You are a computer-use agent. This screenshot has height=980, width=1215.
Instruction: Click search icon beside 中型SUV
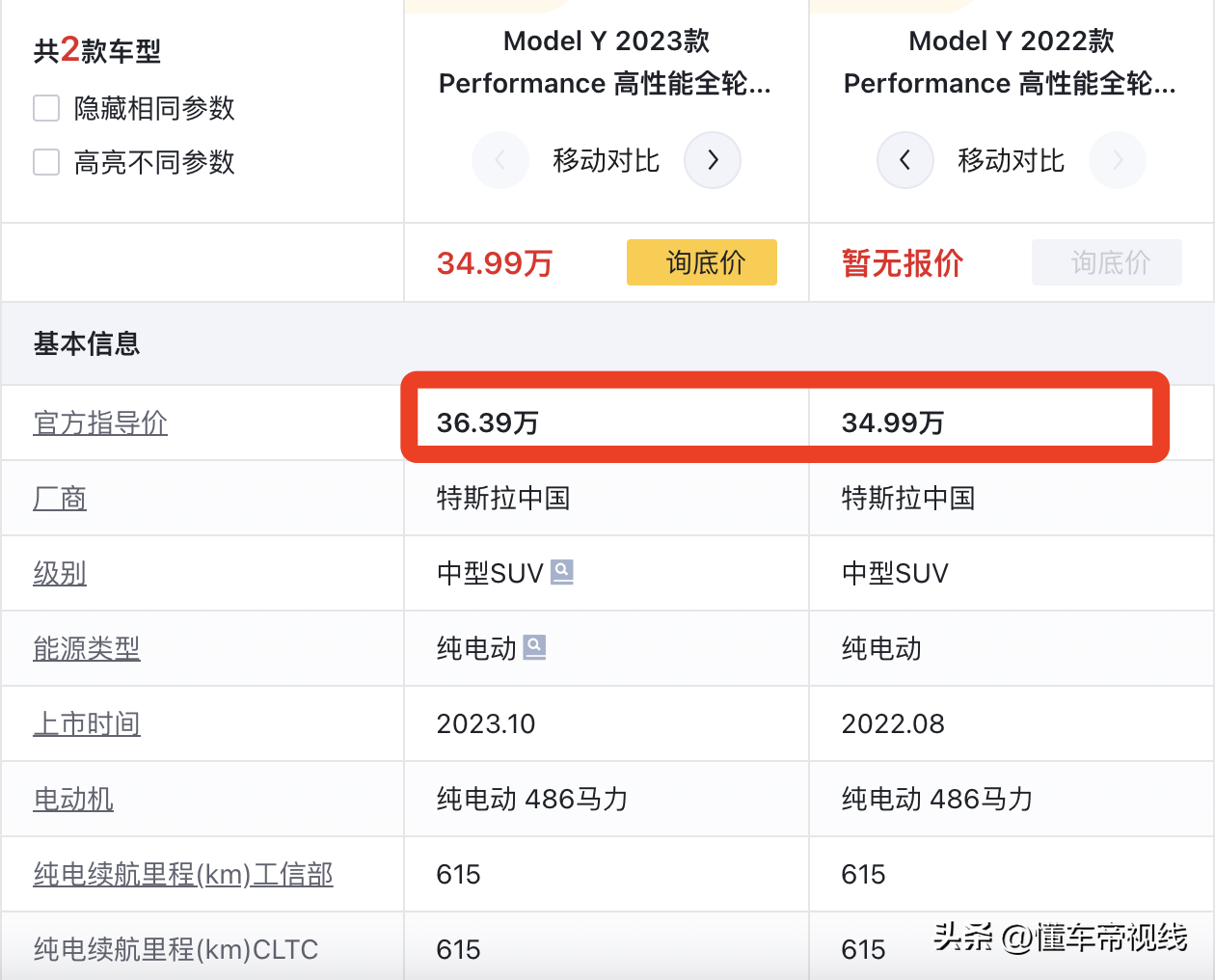tap(562, 572)
